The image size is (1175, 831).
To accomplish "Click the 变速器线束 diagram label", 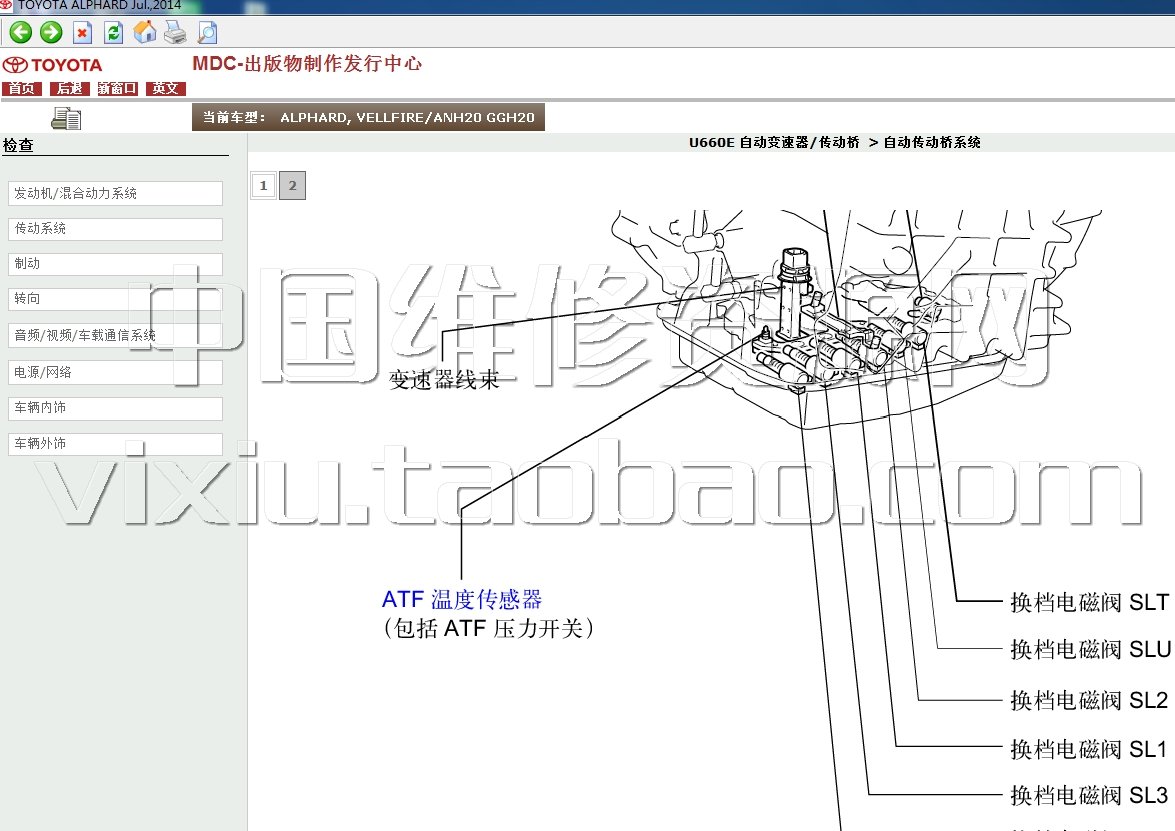I will pyautogui.click(x=444, y=379).
